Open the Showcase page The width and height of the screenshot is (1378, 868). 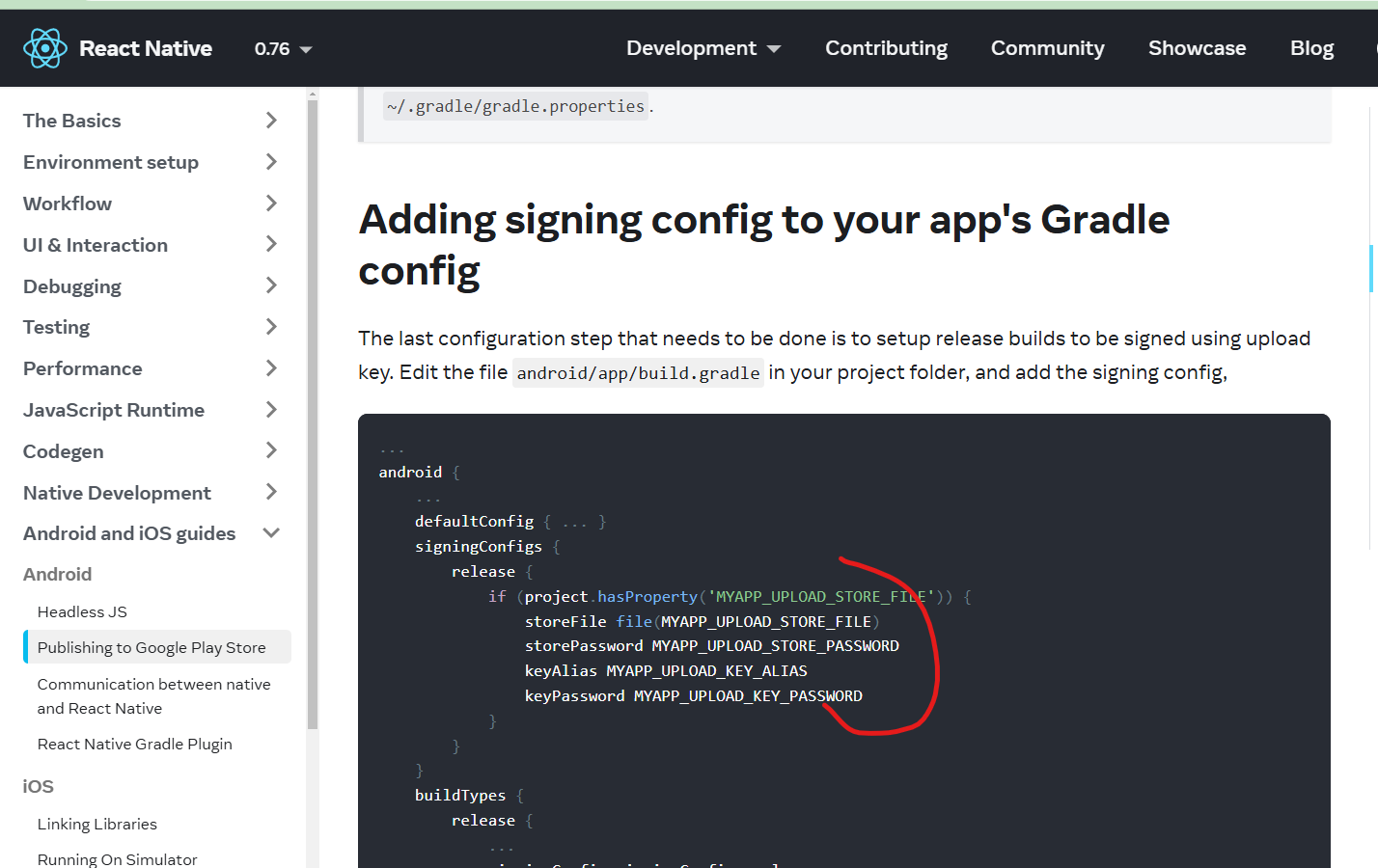coord(1197,48)
